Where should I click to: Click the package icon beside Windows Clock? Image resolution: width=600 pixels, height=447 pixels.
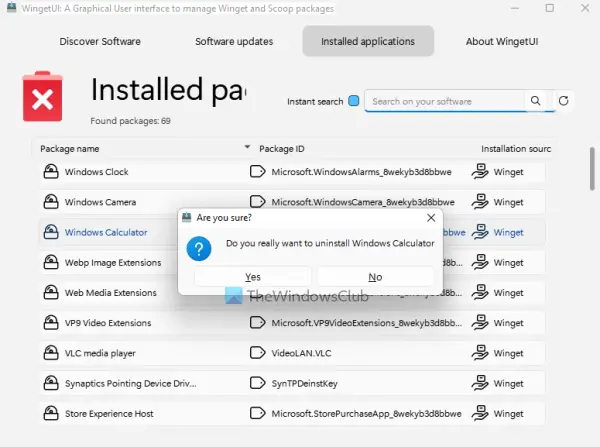tap(51, 171)
